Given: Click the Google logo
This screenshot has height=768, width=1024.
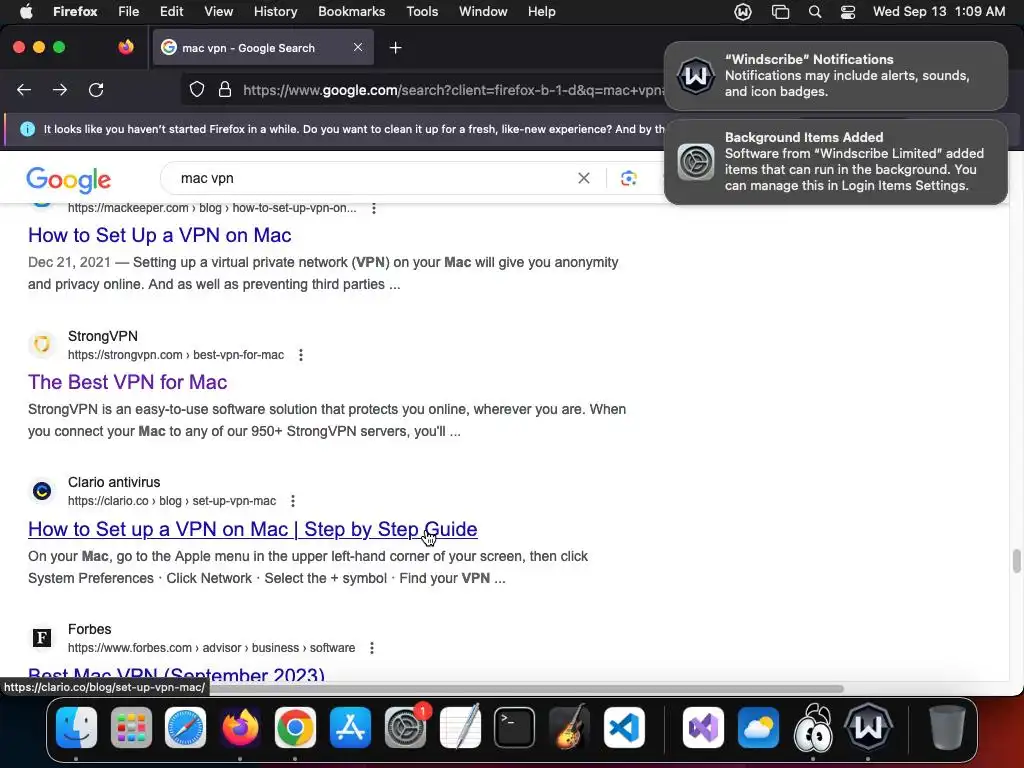Looking at the screenshot, I should tap(69, 180).
